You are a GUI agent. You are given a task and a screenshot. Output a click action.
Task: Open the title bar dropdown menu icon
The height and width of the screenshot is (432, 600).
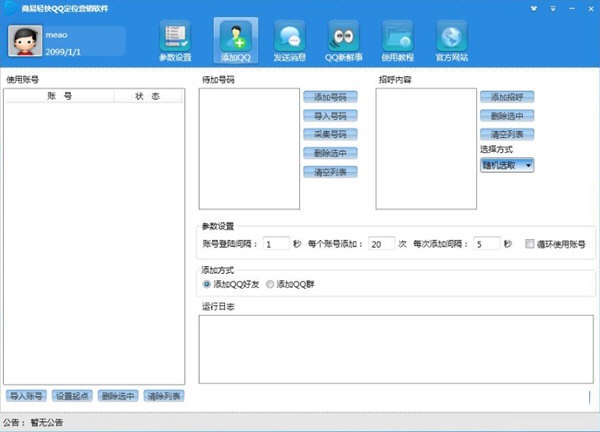point(553,8)
